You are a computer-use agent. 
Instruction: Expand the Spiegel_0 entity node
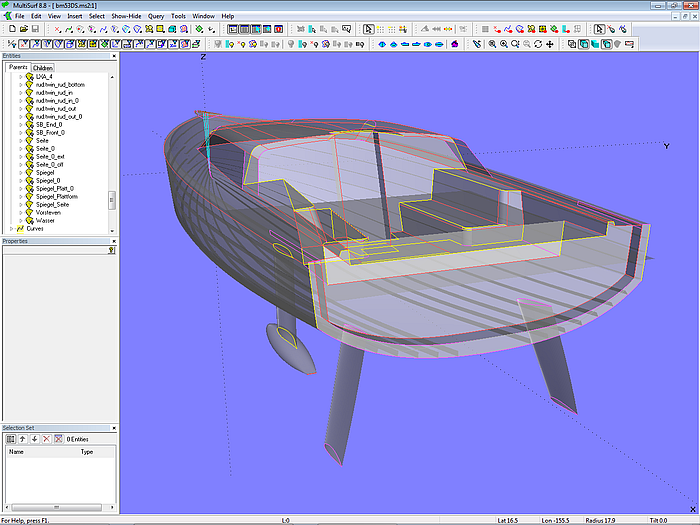click(x=21, y=180)
